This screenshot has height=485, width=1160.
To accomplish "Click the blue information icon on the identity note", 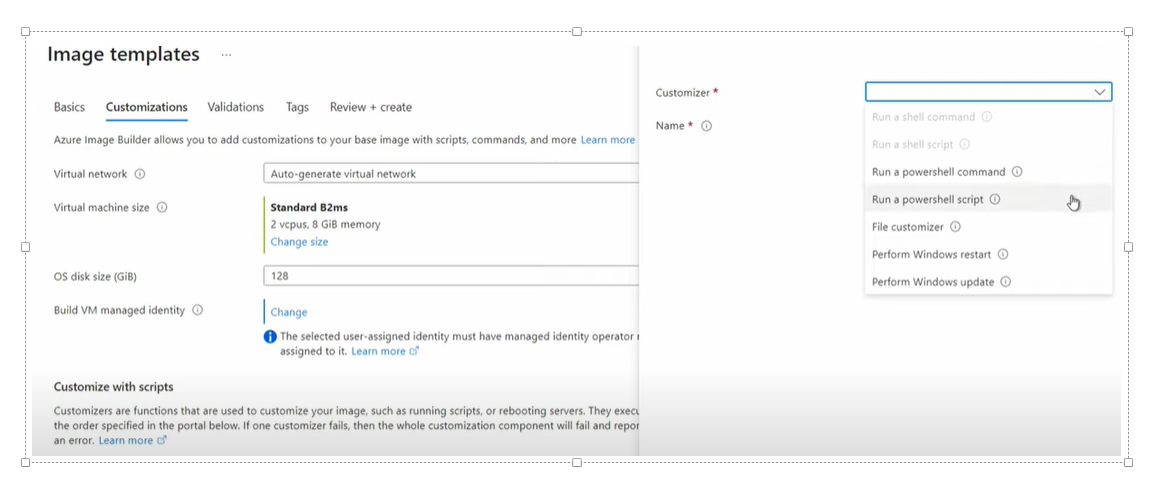I will coord(270,337).
